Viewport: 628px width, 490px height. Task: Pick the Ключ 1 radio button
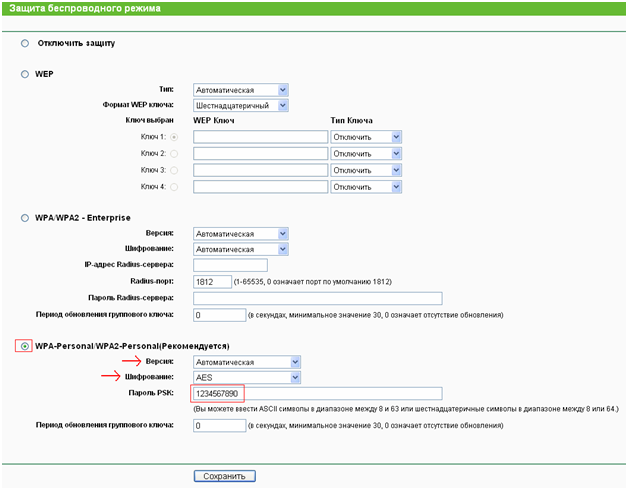[x=174, y=137]
